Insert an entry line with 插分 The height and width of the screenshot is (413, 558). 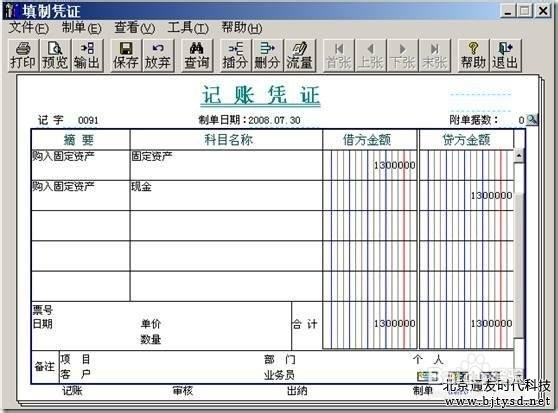(x=236, y=56)
